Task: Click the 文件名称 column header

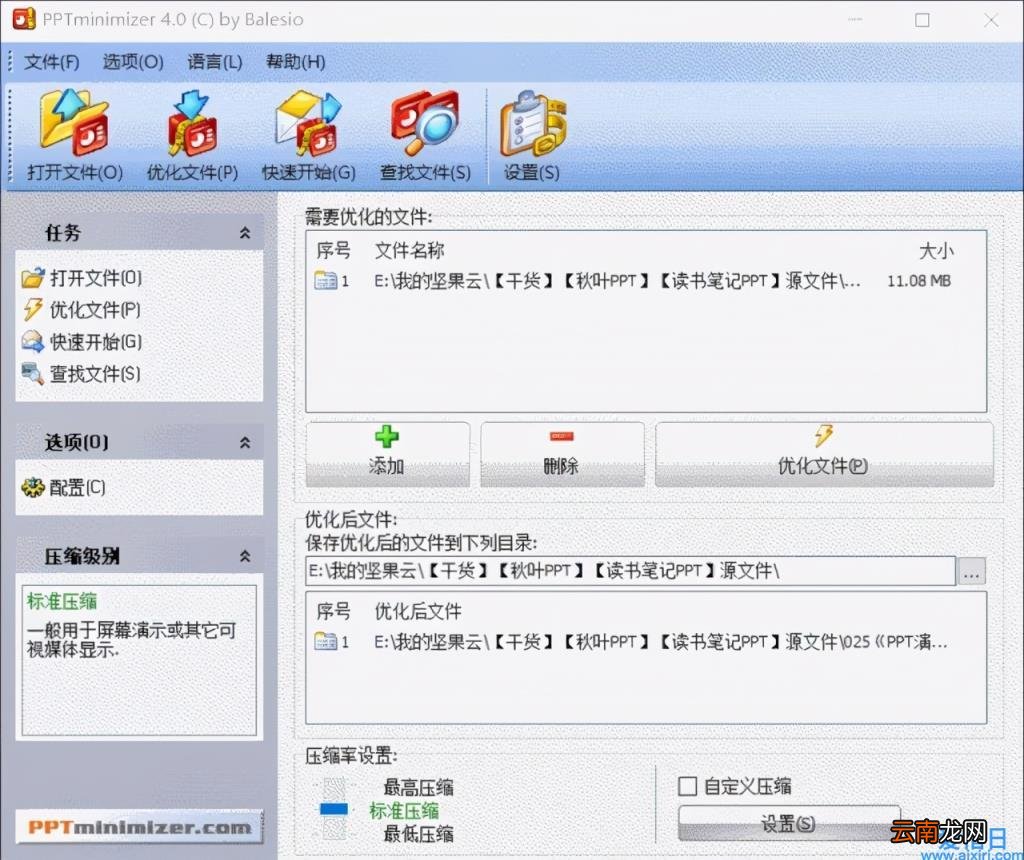Action: (x=409, y=250)
